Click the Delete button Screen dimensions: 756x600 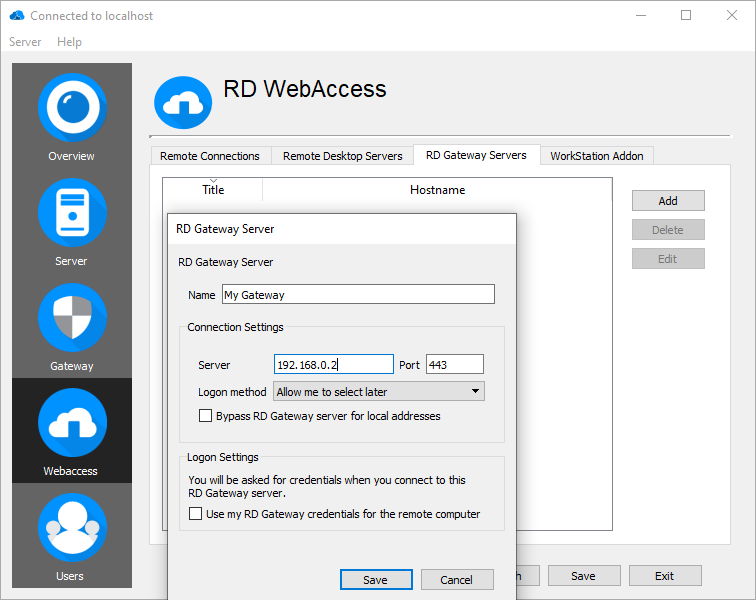[668, 230]
